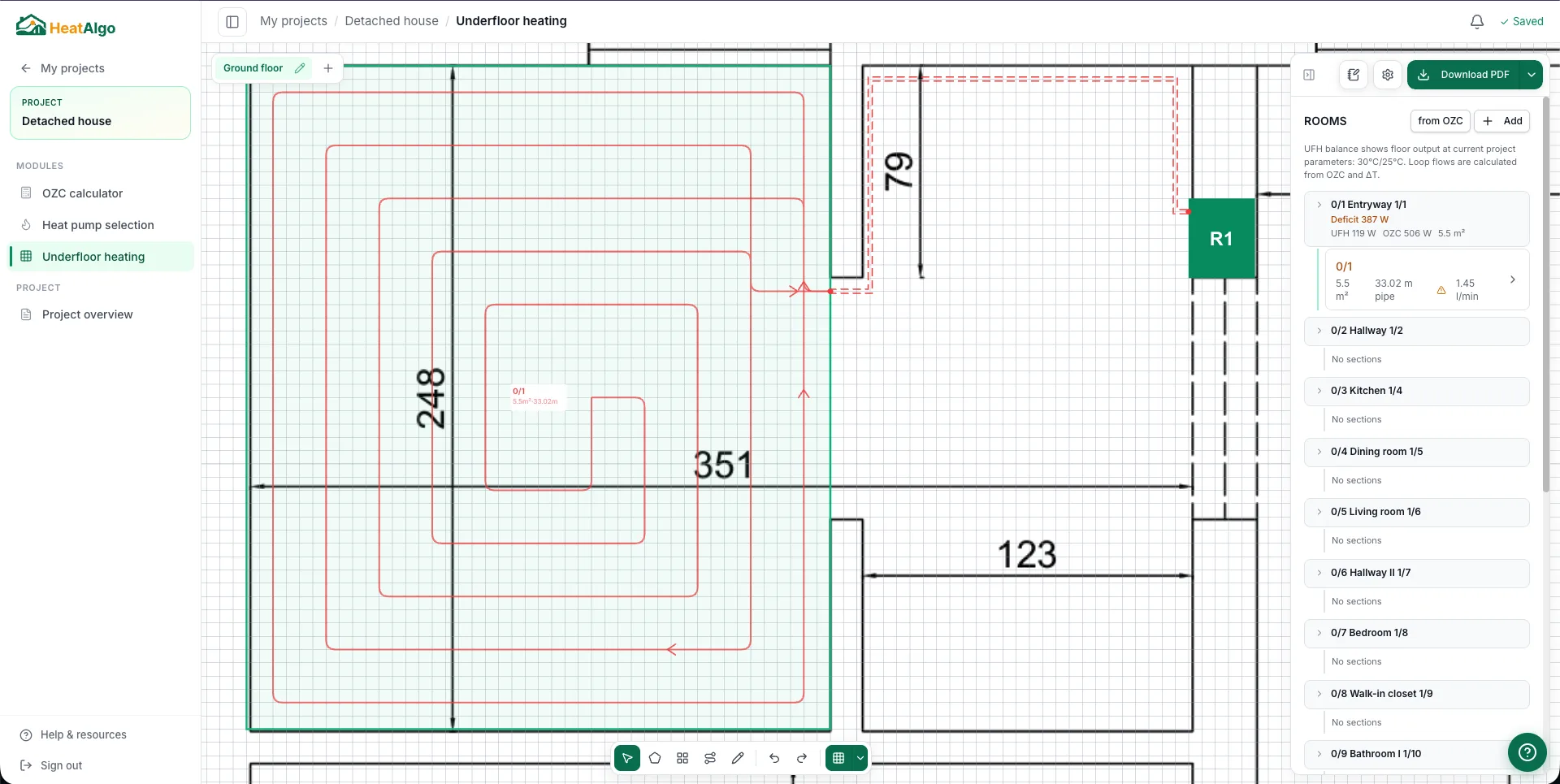Sign out of the account
Image resolution: width=1560 pixels, height=784 pixels.
(51, 765)
